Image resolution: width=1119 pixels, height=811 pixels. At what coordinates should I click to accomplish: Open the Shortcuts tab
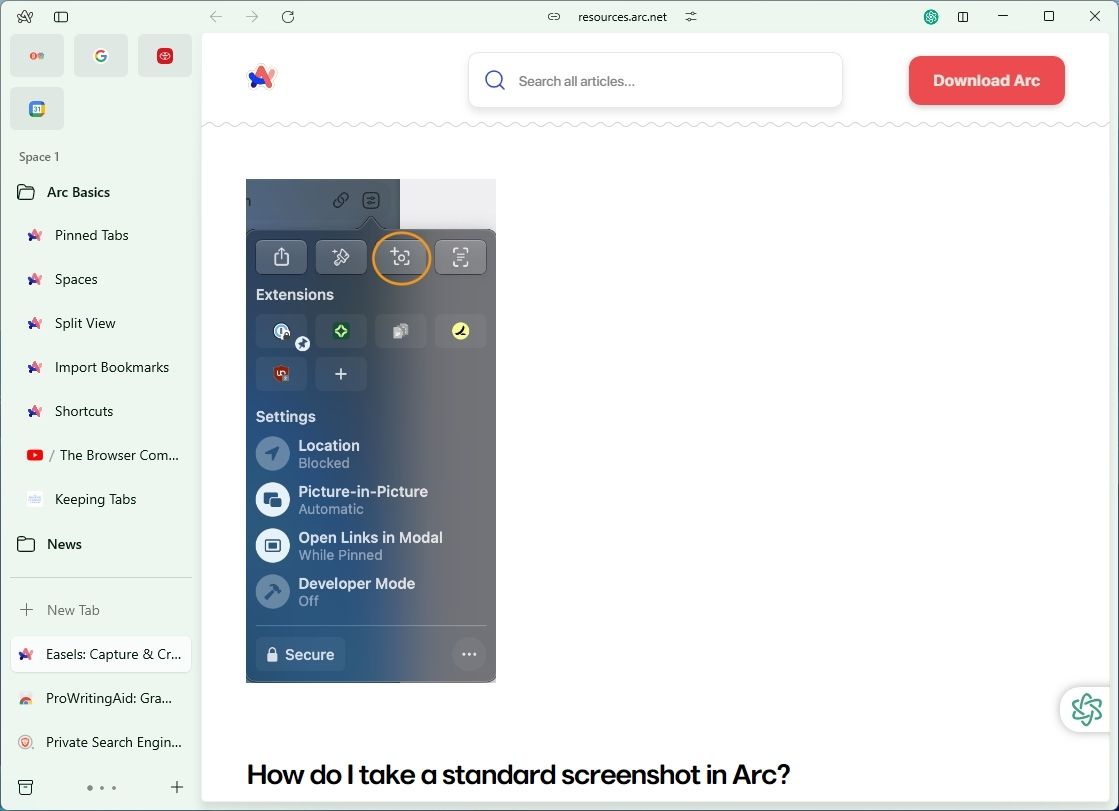(101, 411)
